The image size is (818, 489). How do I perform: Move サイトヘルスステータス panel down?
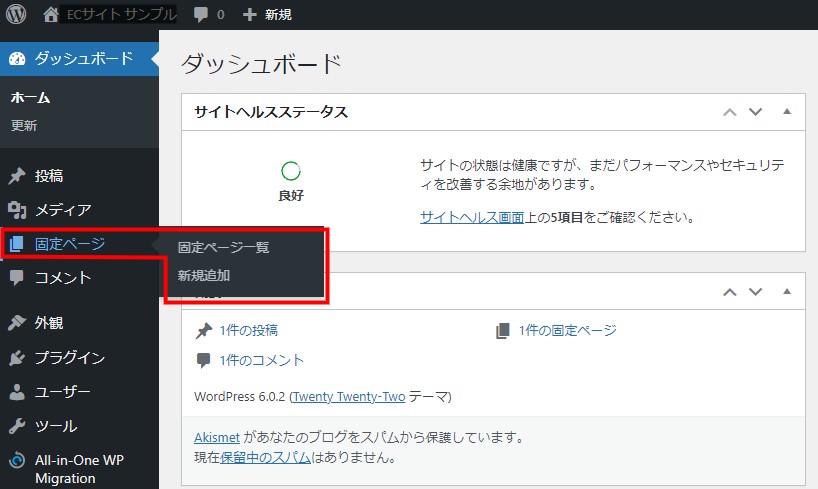(756, 112)
